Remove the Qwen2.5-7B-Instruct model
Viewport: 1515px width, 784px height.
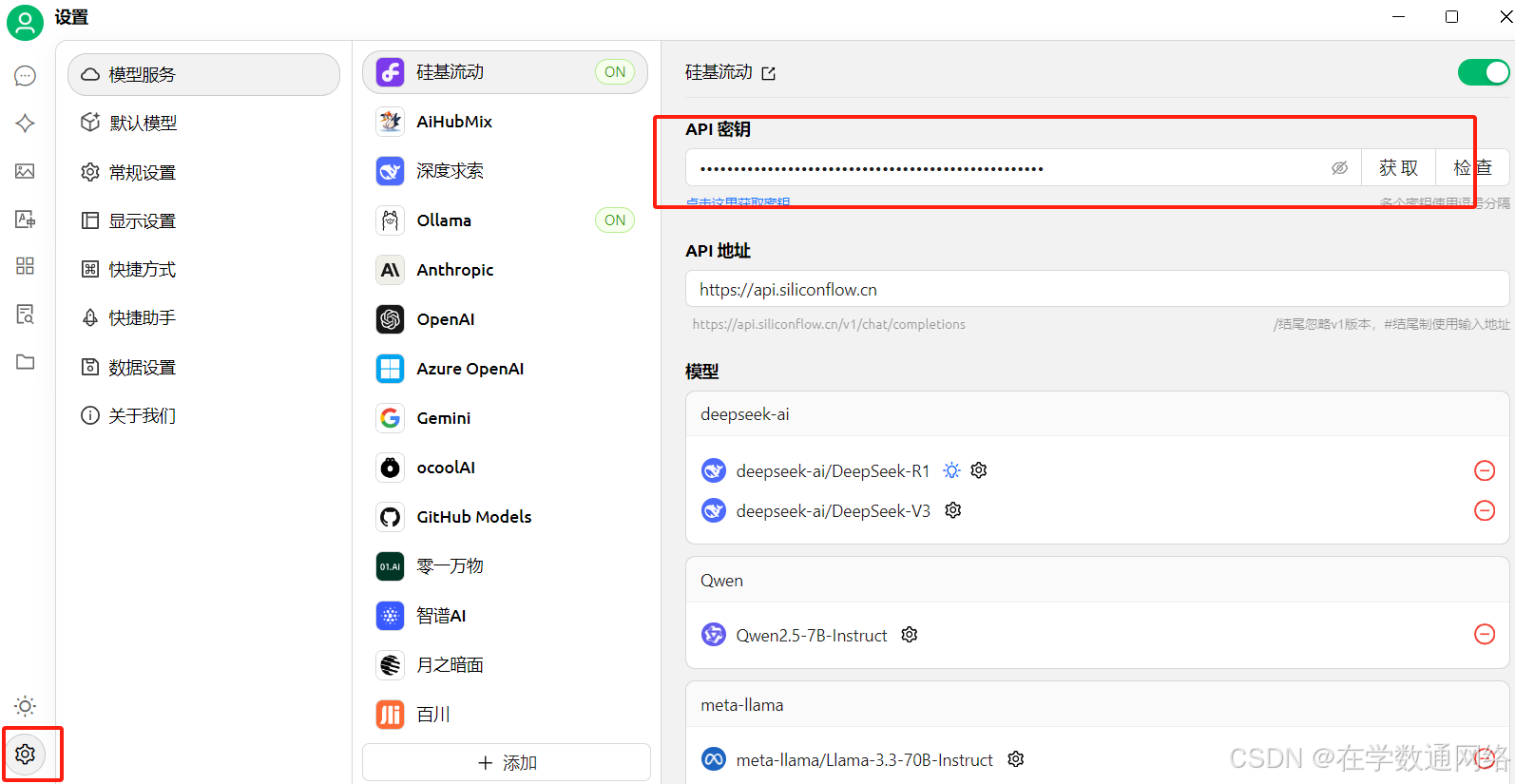[1485, 634]
